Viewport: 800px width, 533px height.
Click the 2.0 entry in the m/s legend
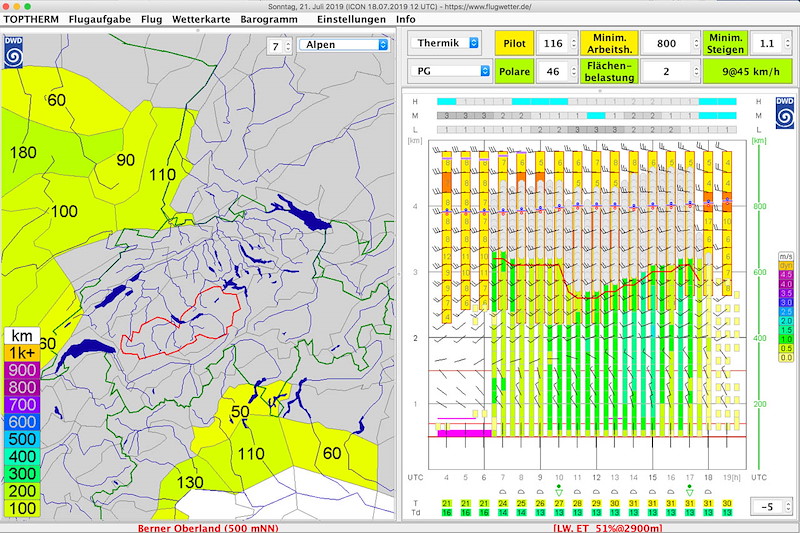click(x=786, y=321)
